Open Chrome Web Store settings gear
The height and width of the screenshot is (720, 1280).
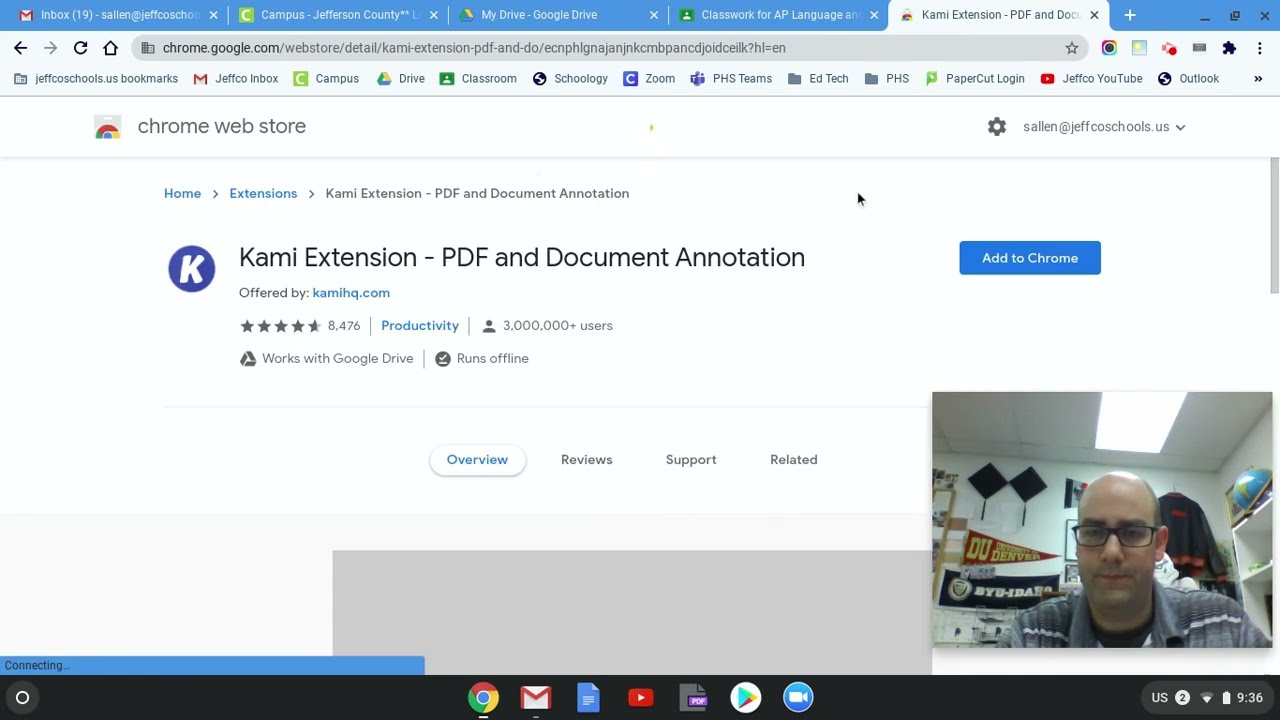point(997,127)
